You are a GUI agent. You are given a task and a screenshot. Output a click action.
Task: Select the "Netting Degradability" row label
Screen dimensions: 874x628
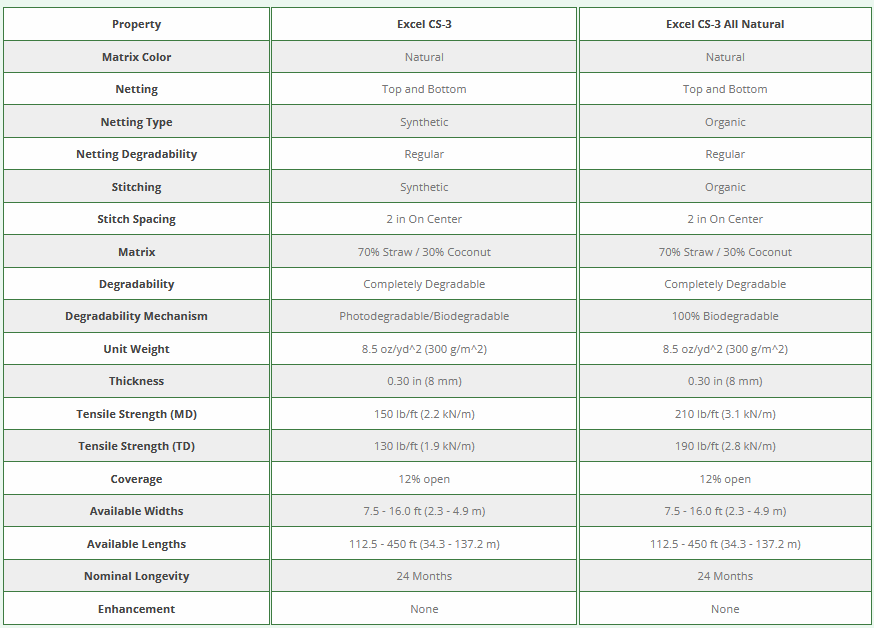136,154
